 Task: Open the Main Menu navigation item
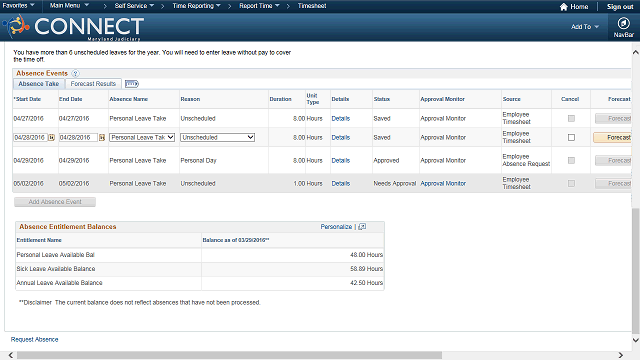pos(69,6)
